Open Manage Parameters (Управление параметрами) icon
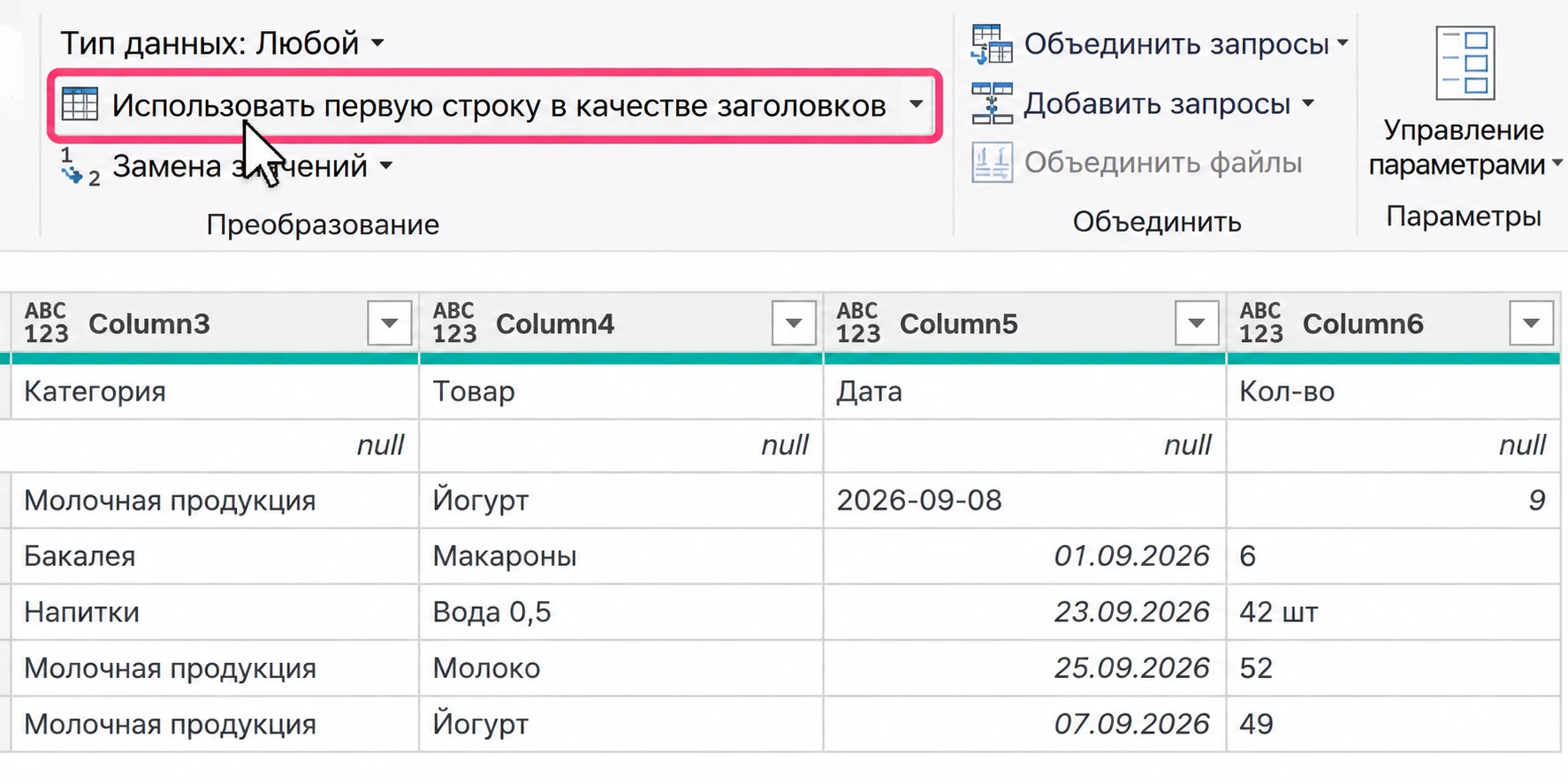The width and height of the screenshot is (1568, 784). 1465,63
